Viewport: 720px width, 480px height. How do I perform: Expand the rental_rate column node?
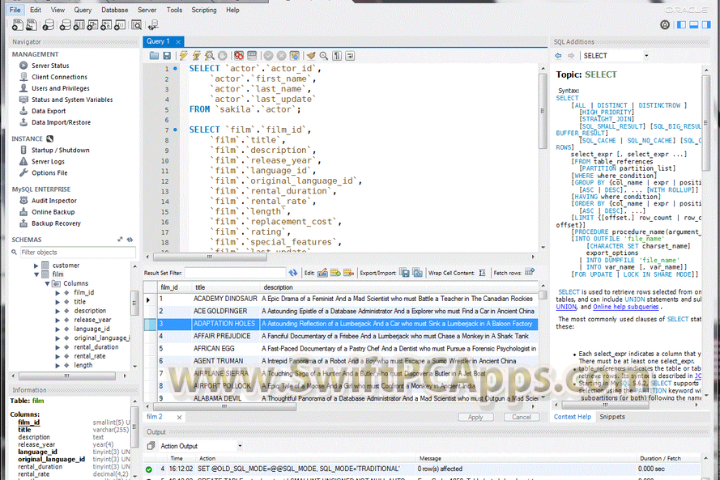pyautogui.click(x=58, y=356)
